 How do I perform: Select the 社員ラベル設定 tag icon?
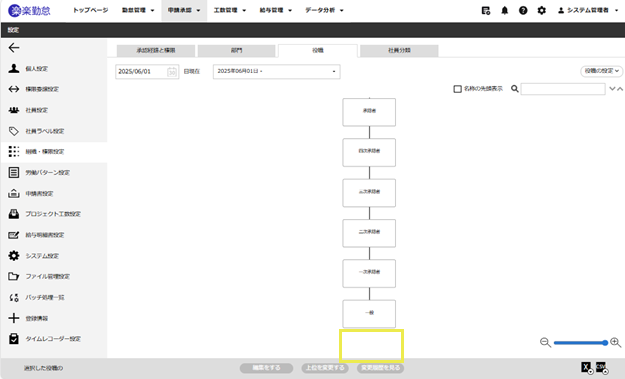[x=14, y=131]
